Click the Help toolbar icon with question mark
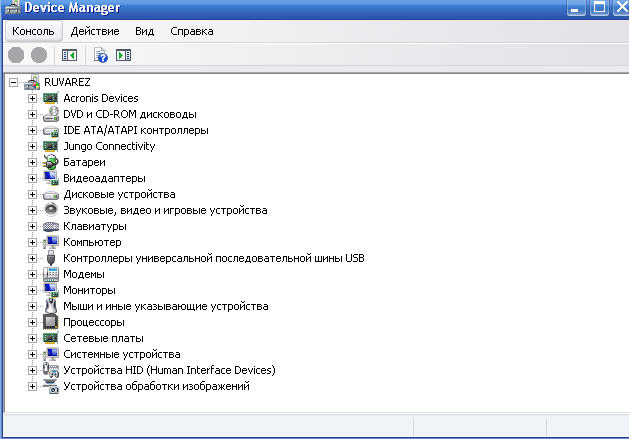The image size is (629, 439). (101, 56)
